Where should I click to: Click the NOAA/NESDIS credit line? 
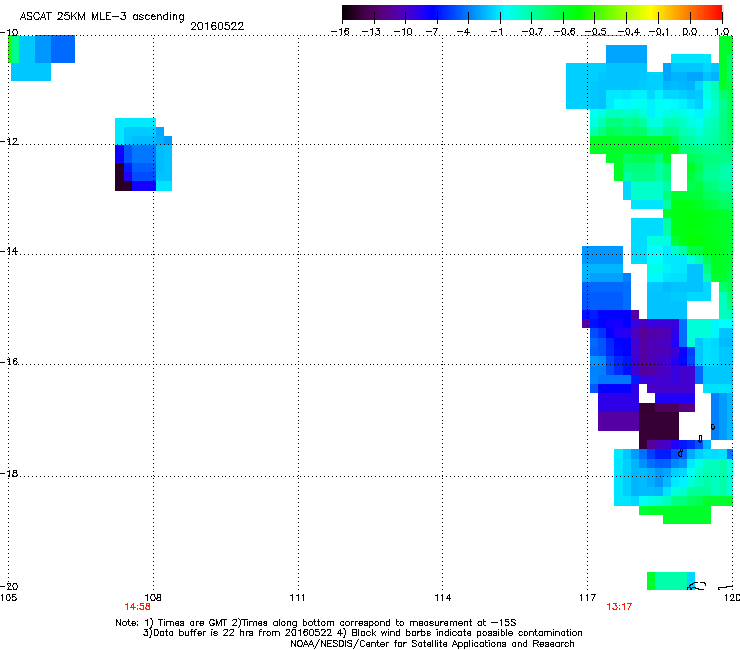[x=432, y=644]
